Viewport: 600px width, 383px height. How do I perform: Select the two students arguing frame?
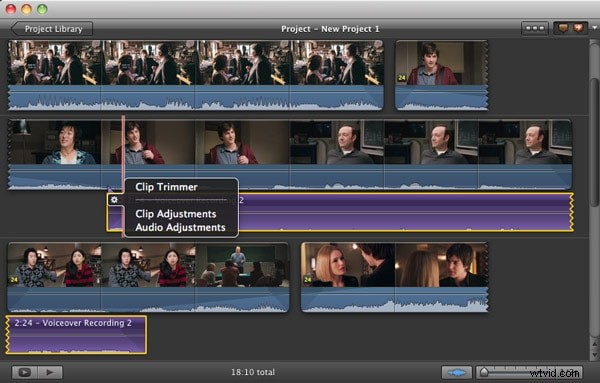(x=54, y=265)
